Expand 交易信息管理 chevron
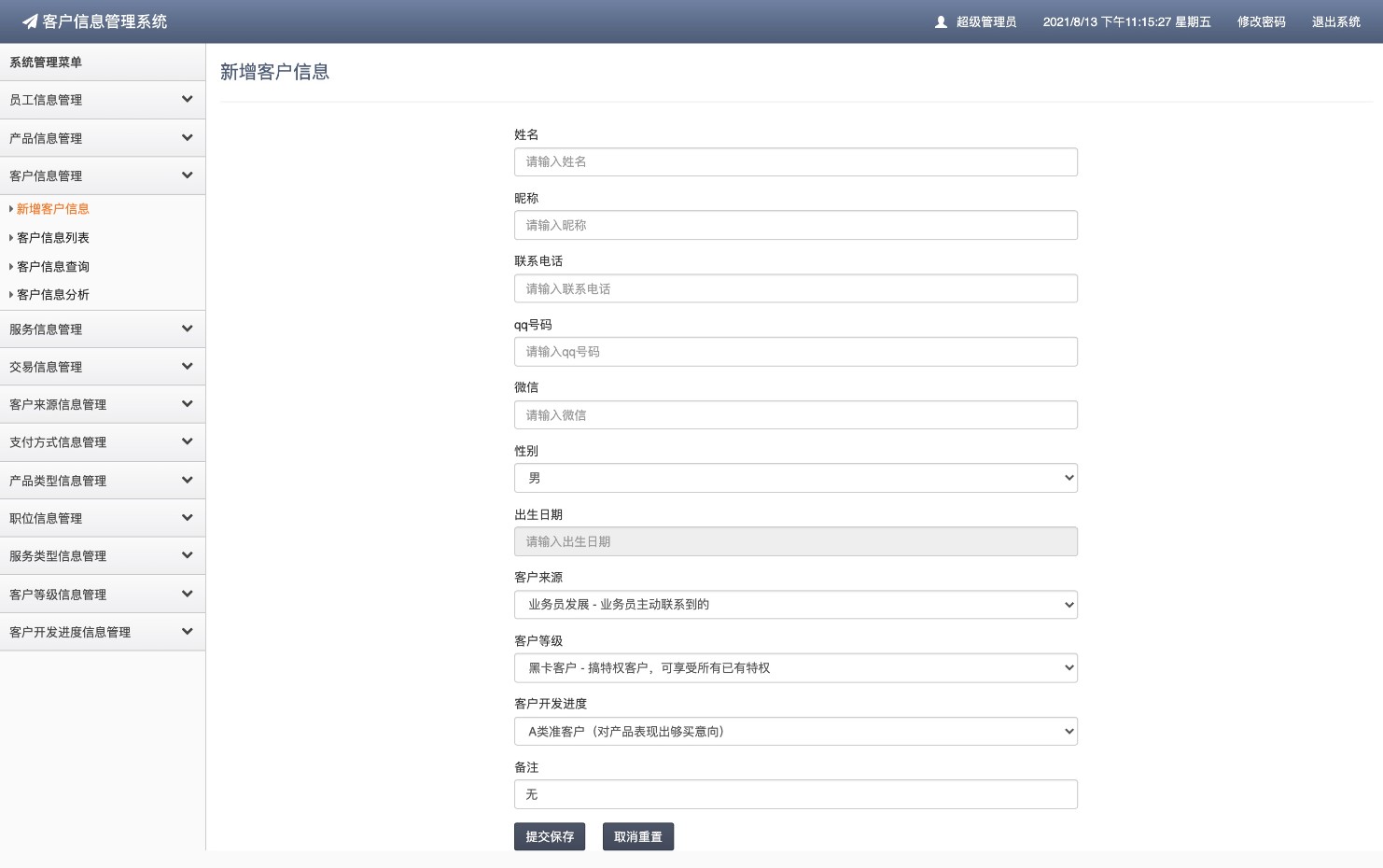The width and height of the screenshot is (1383, 868). 187,366
